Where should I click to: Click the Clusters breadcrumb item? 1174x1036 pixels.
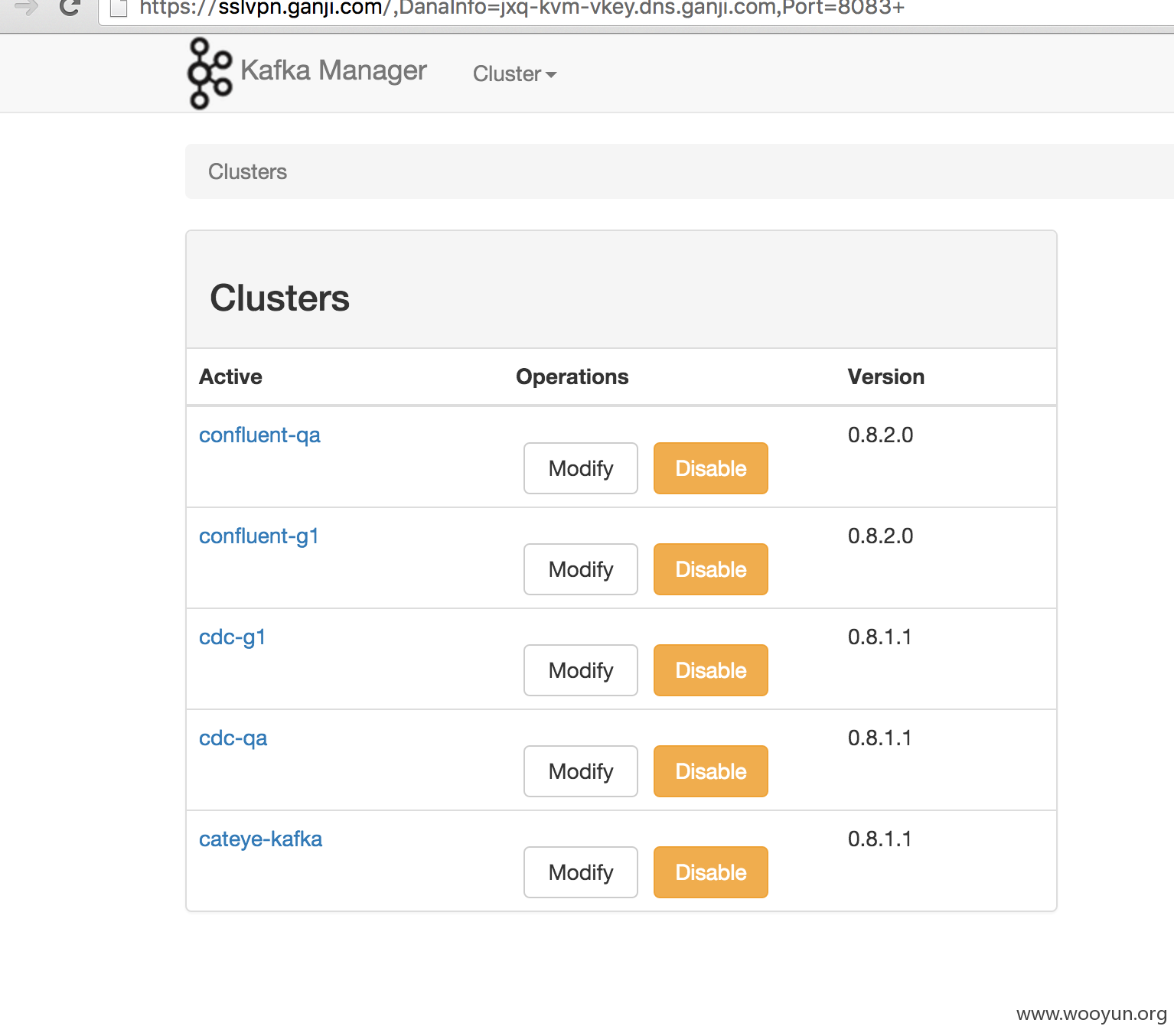247,171
